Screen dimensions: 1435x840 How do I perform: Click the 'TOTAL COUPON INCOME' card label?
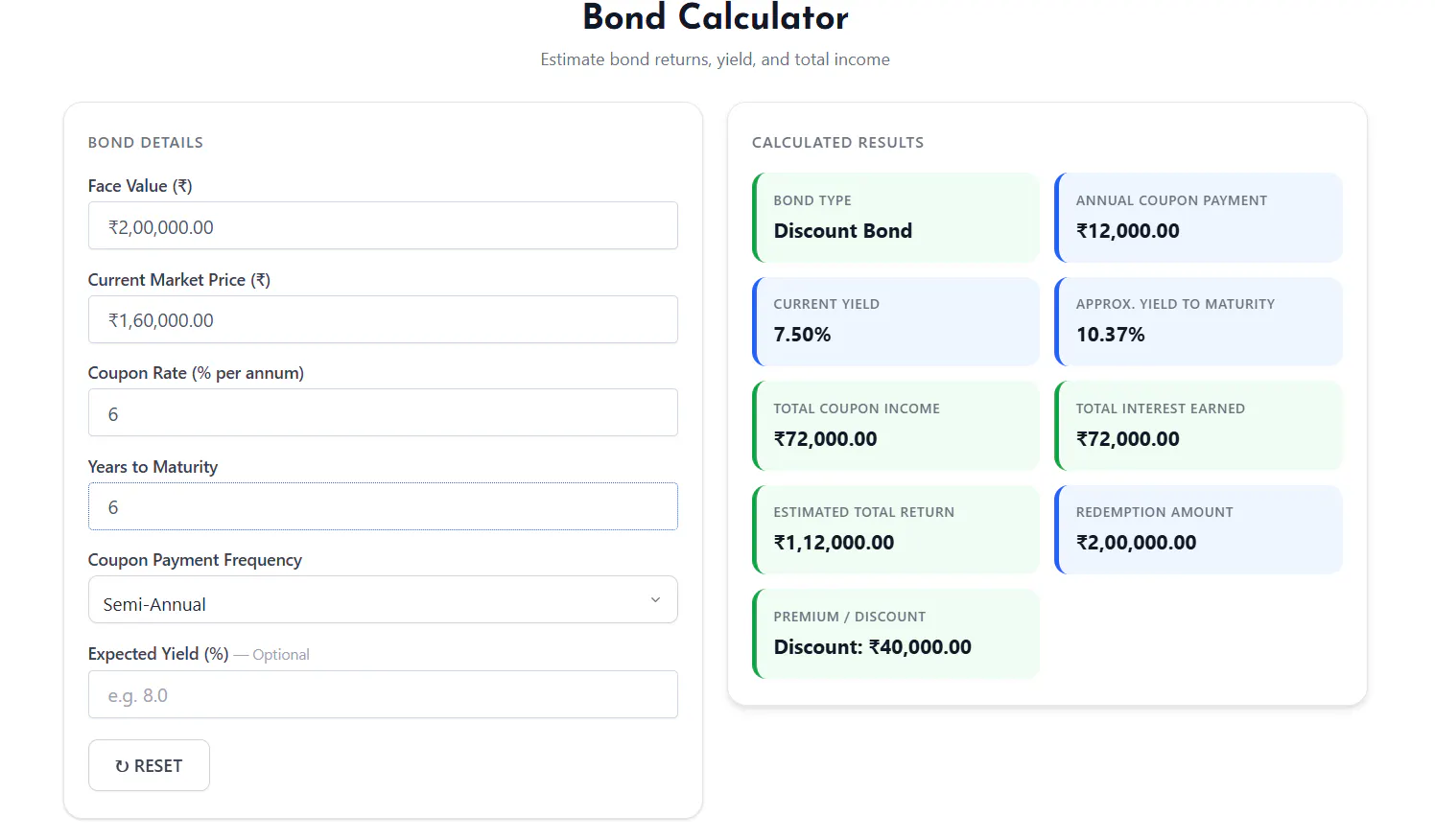(x=857, y=408)
